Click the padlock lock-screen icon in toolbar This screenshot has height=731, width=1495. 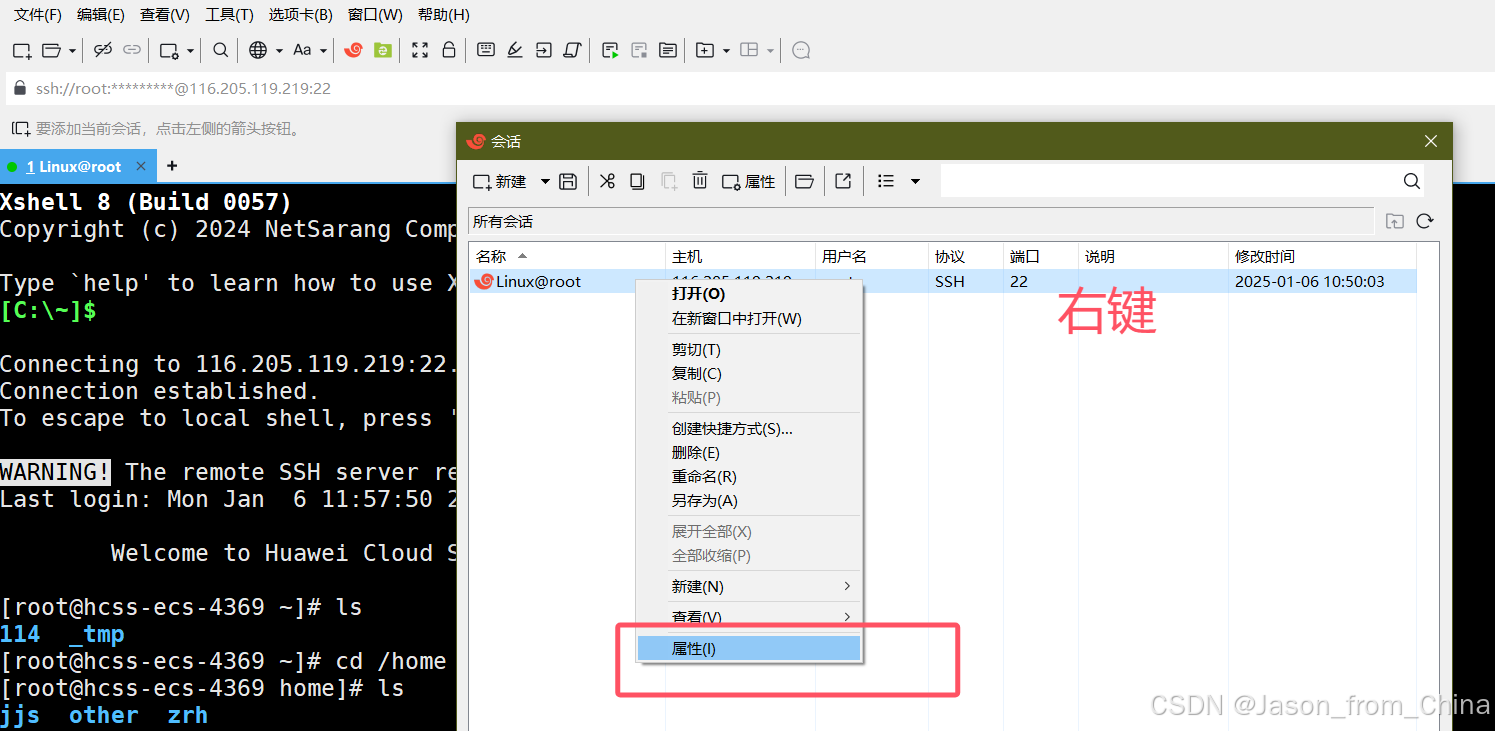click(449, 50)
